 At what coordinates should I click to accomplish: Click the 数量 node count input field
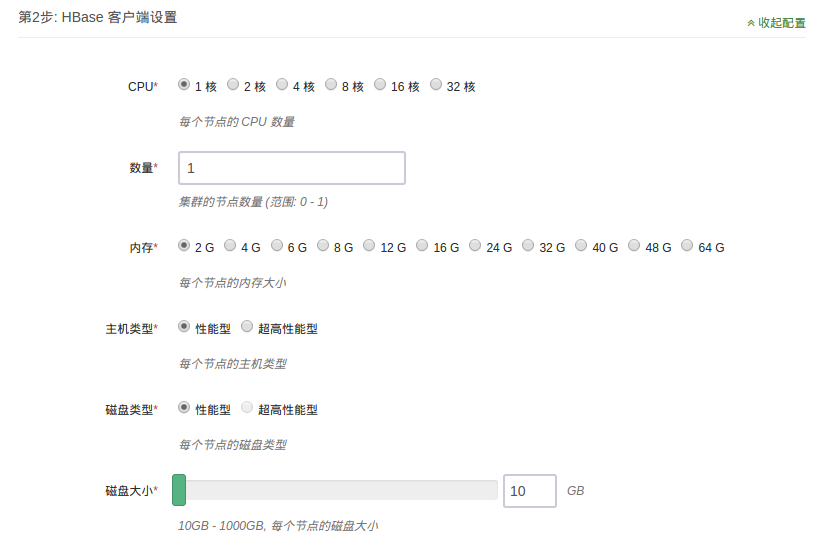point(292,168)
